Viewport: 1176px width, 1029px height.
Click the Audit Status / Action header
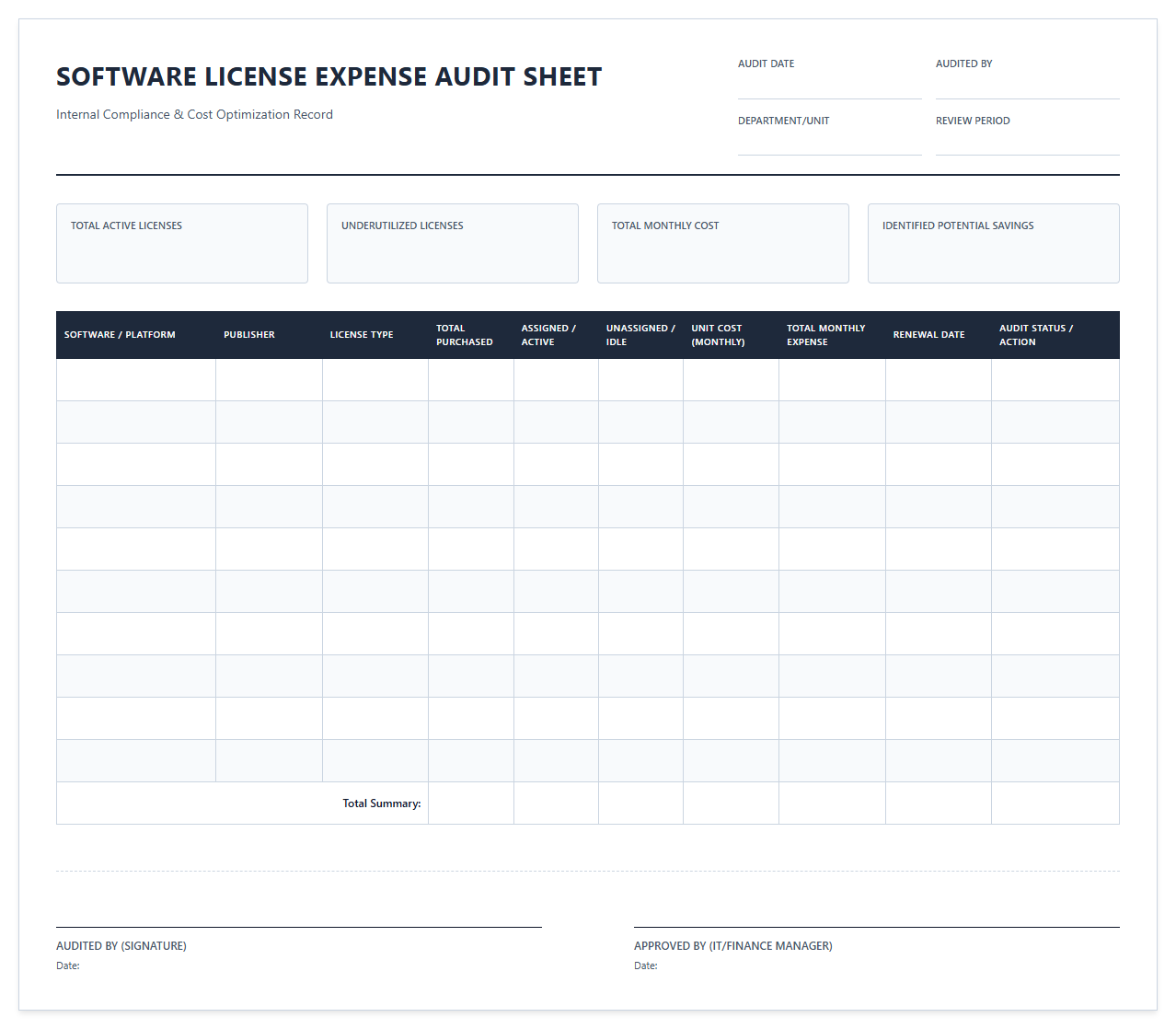point(1055,335)
